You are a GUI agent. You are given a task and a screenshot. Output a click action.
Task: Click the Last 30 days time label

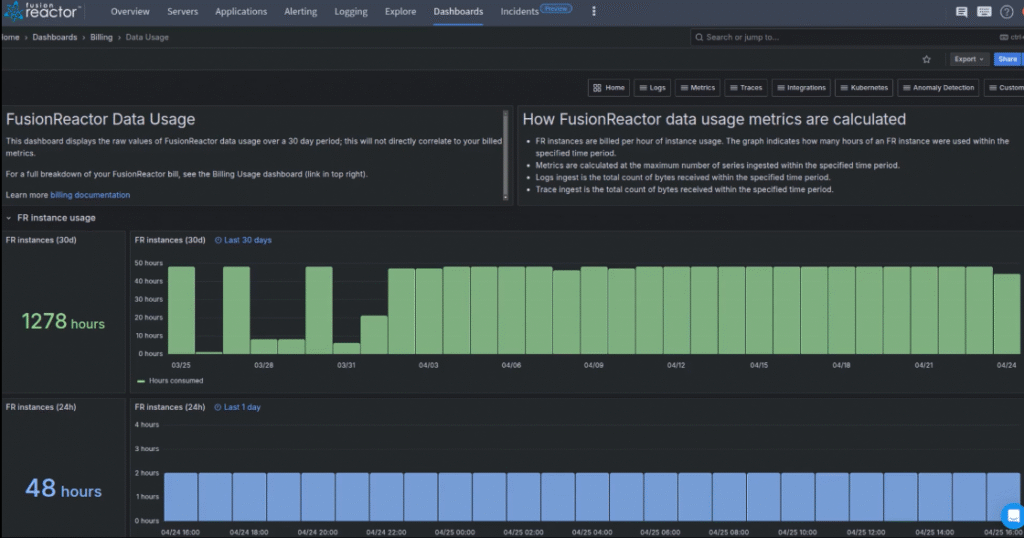coord(248,240)
